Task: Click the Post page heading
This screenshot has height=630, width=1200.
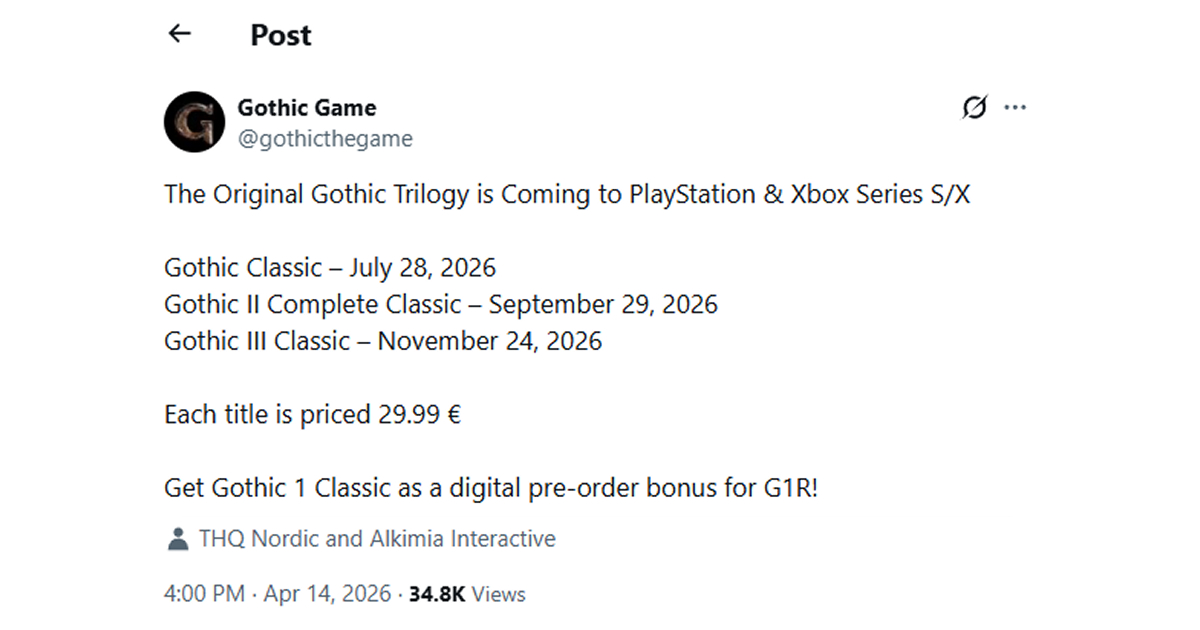Action: pyautogui.click(x=281, y=35)
